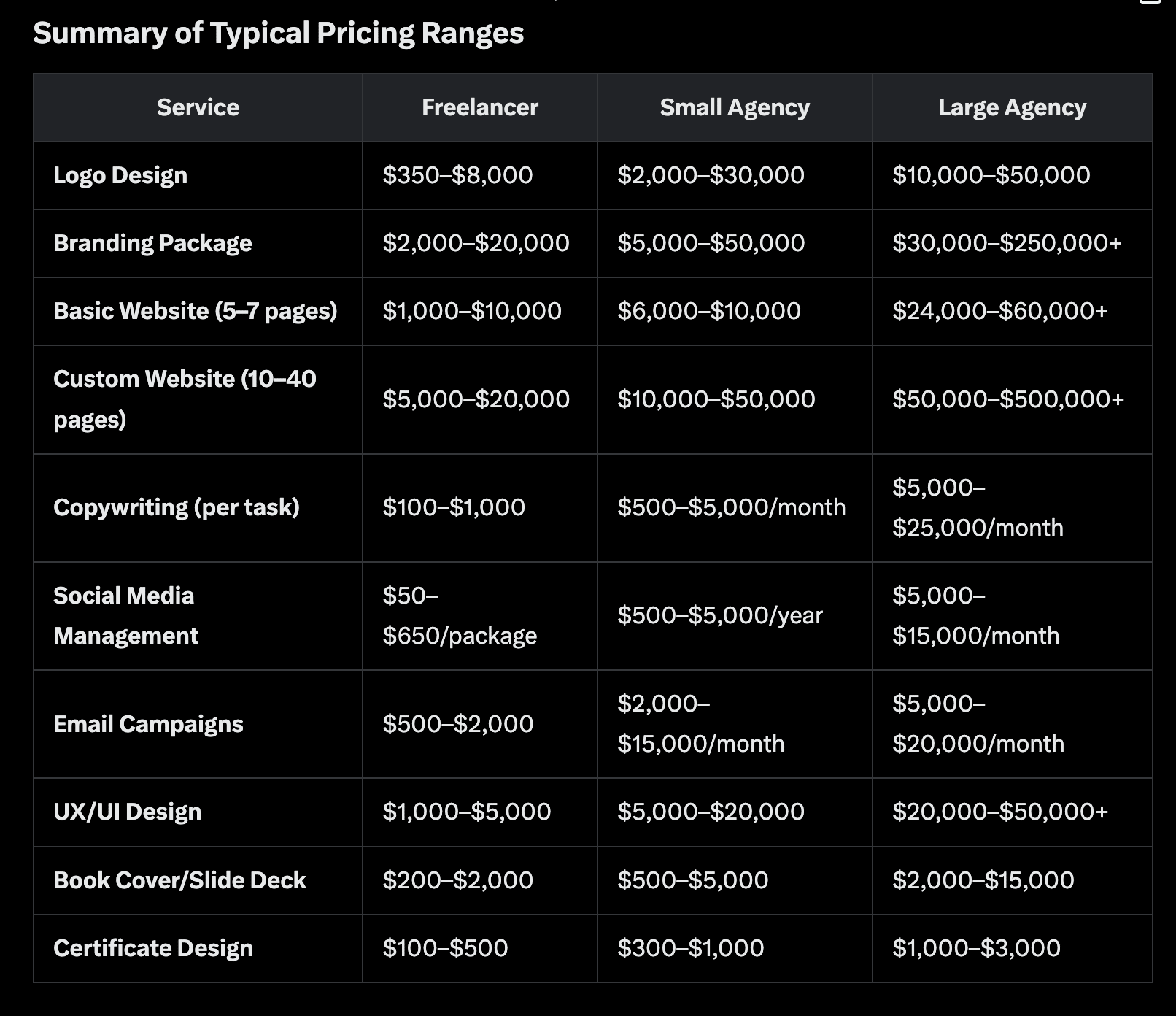This screenshot has width=1176, height=1016.
Task: Select the Large Agency column header
Action: point(1012,108)
